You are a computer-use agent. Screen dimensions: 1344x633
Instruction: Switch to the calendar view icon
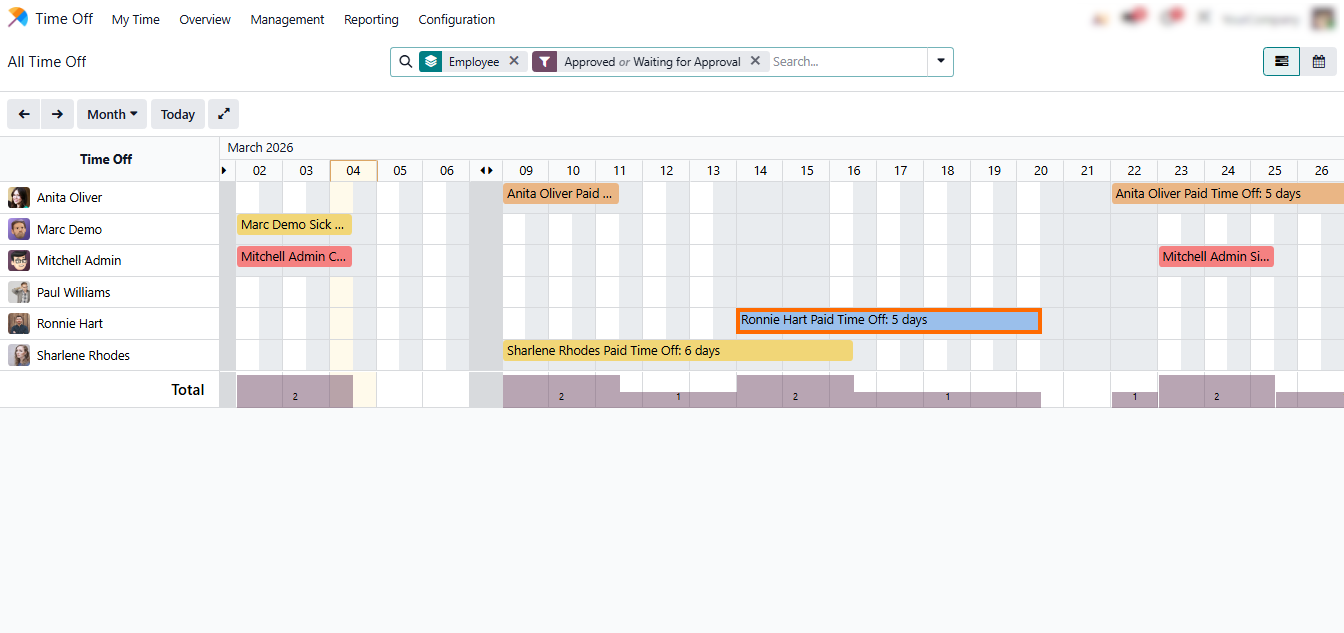pos(1319,62)
